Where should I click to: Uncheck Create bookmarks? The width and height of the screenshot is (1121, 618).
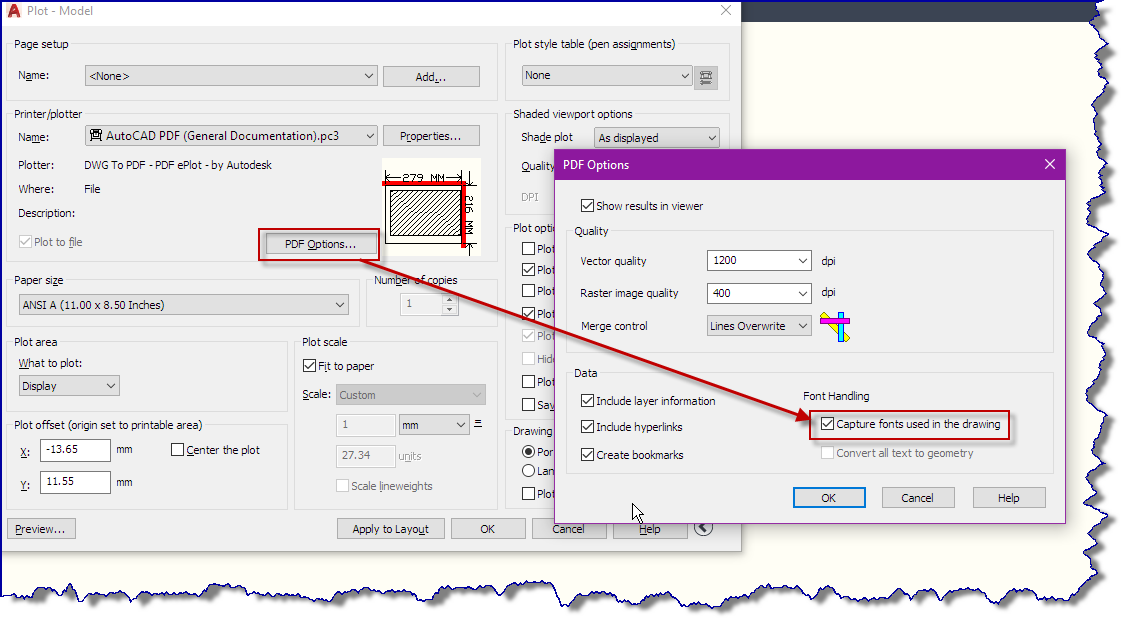point(586,454)
